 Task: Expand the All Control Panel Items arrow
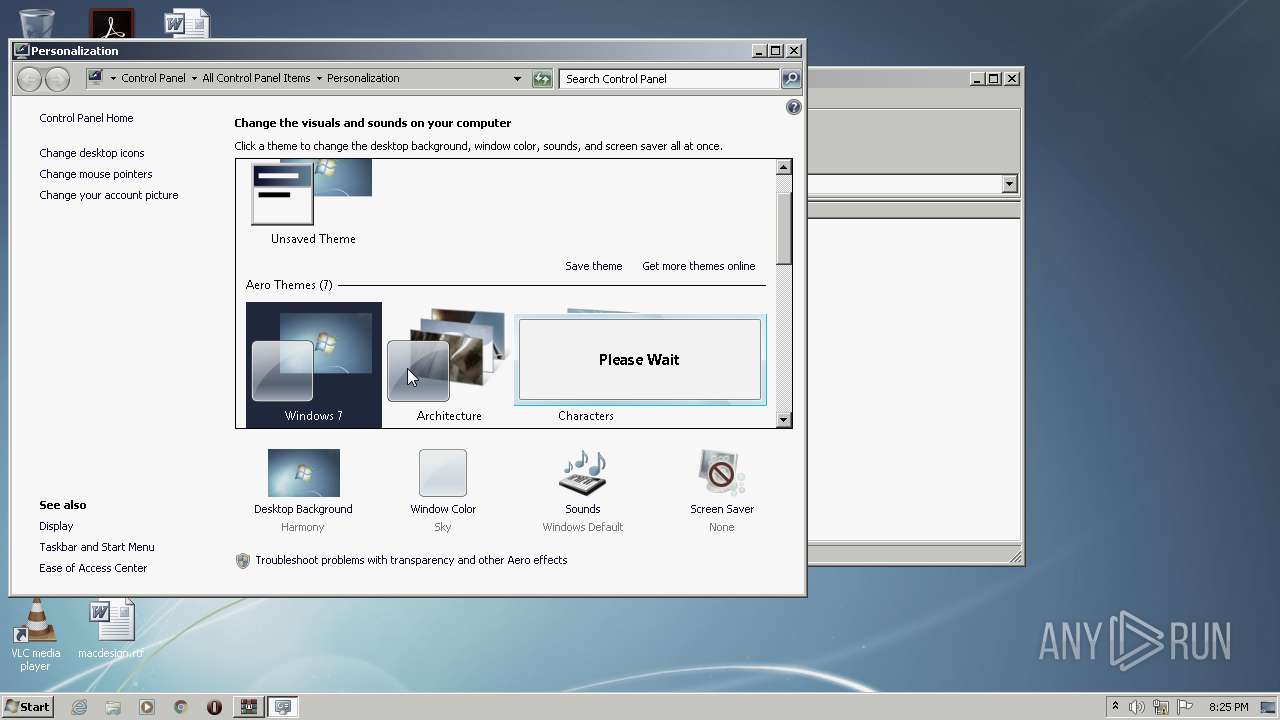tap(319, 79)
